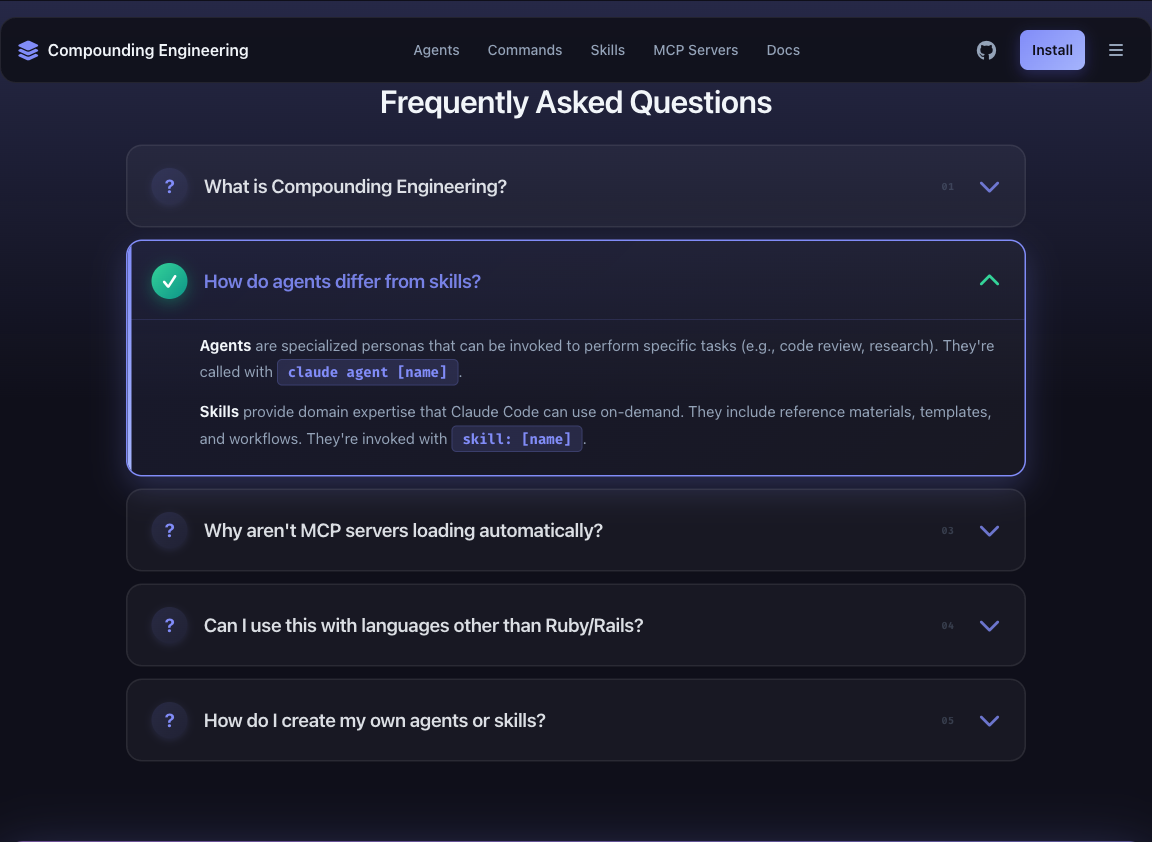This screenshot has width=1152, height=842.
Task: Click the 'claude agent [name]' code snippet
Action: click(368, 372)
